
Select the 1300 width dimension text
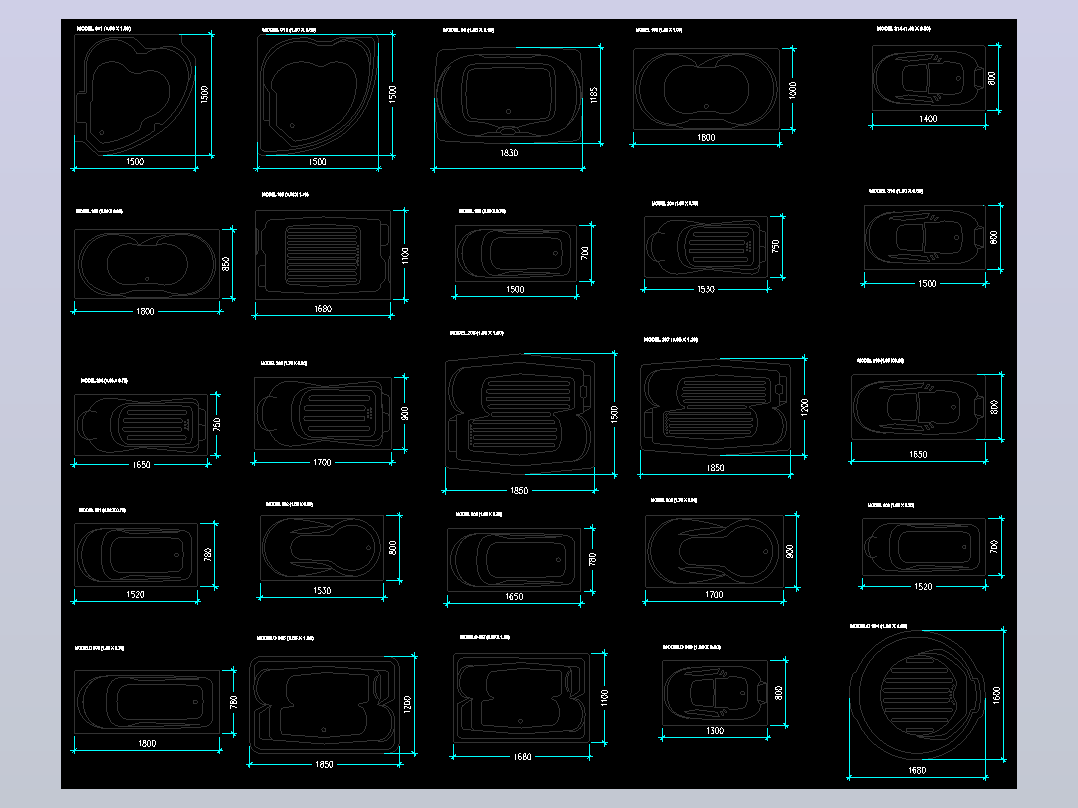715,731
